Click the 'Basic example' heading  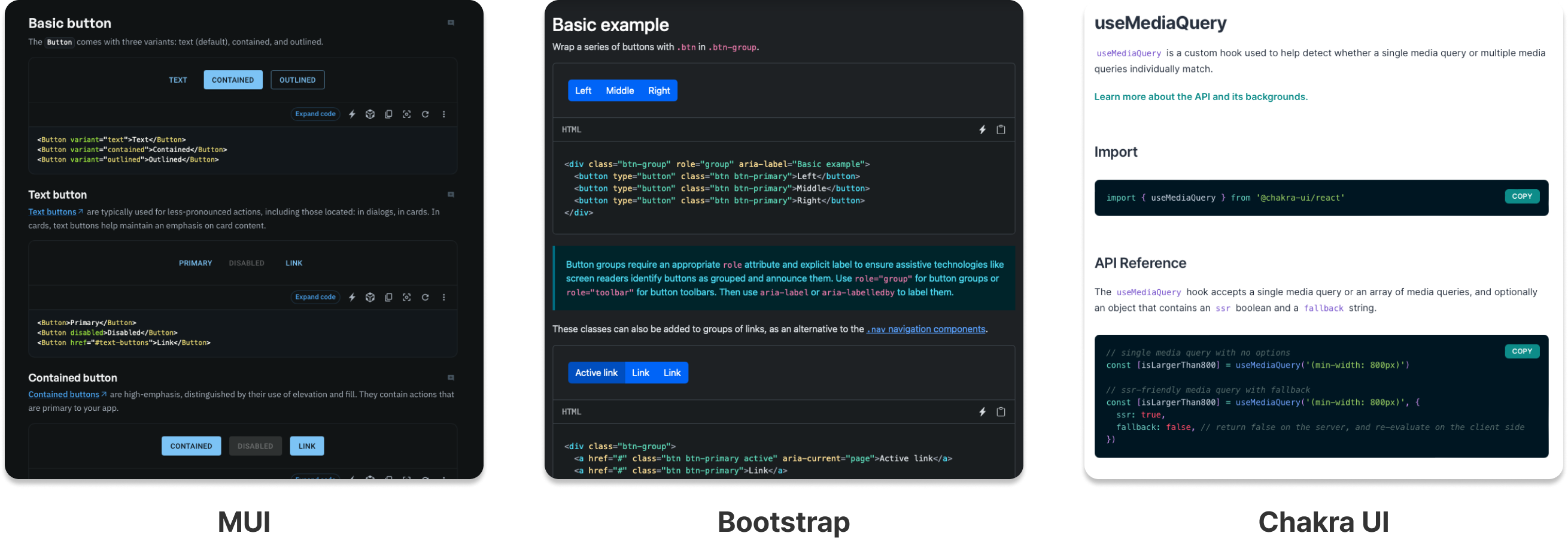pos(610,25)
